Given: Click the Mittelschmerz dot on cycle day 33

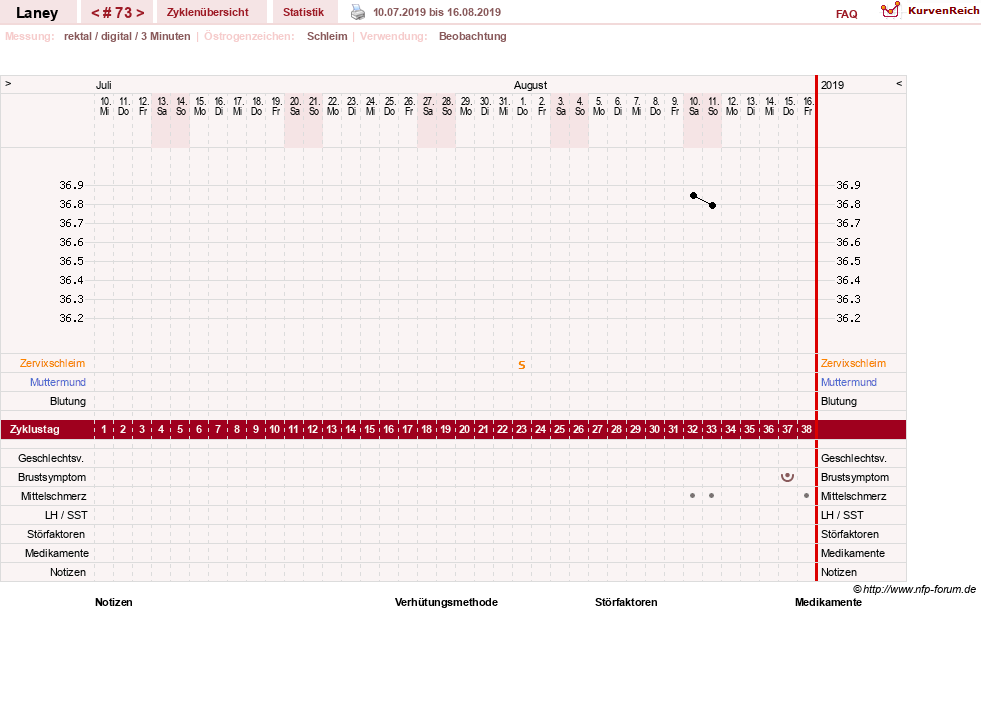Looking at the screenshot, I should click(711, 496).
